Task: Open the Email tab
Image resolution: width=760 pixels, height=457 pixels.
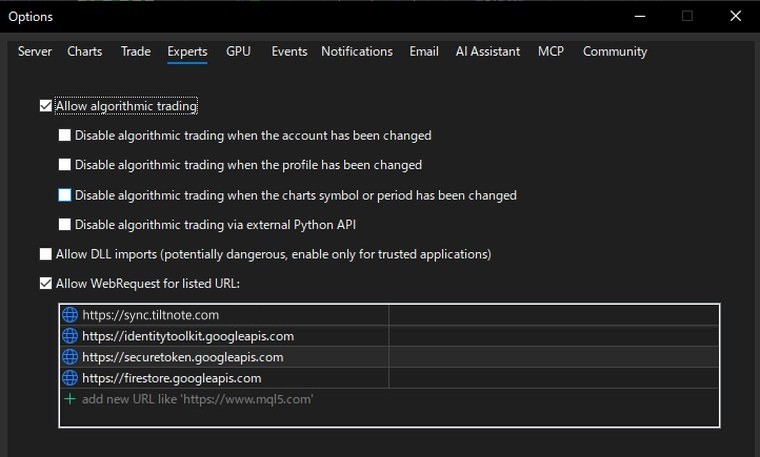Action: (424, 51)
